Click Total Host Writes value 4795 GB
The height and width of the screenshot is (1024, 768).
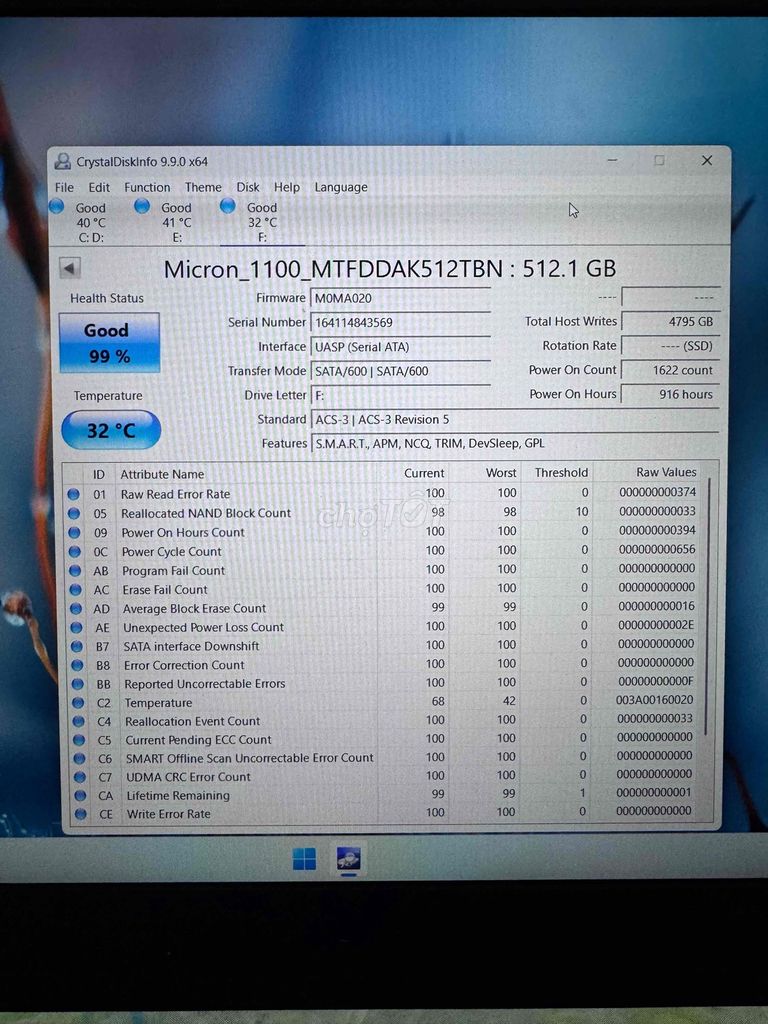click(x=671, y=322)
